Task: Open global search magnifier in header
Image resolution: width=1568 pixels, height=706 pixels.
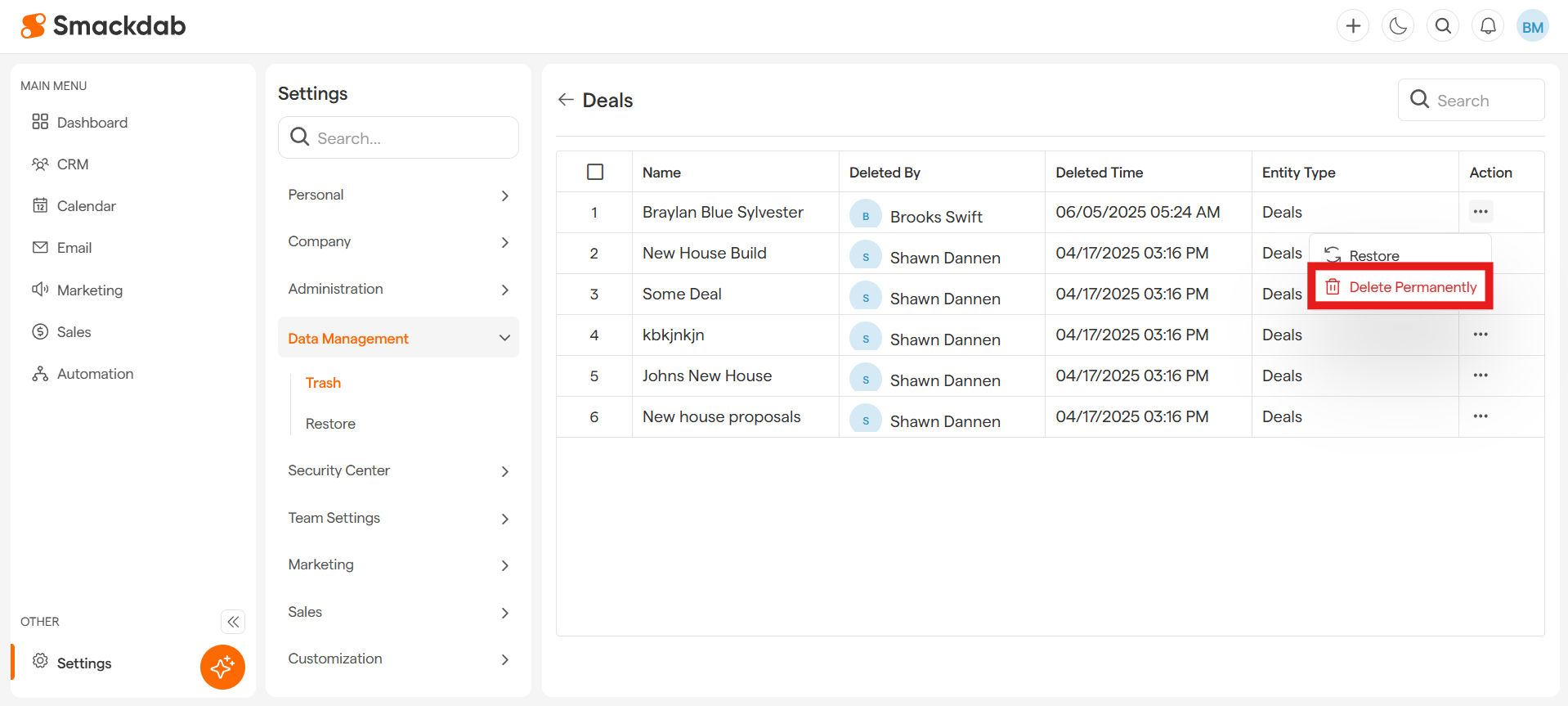Action: tap(1443, 26)
